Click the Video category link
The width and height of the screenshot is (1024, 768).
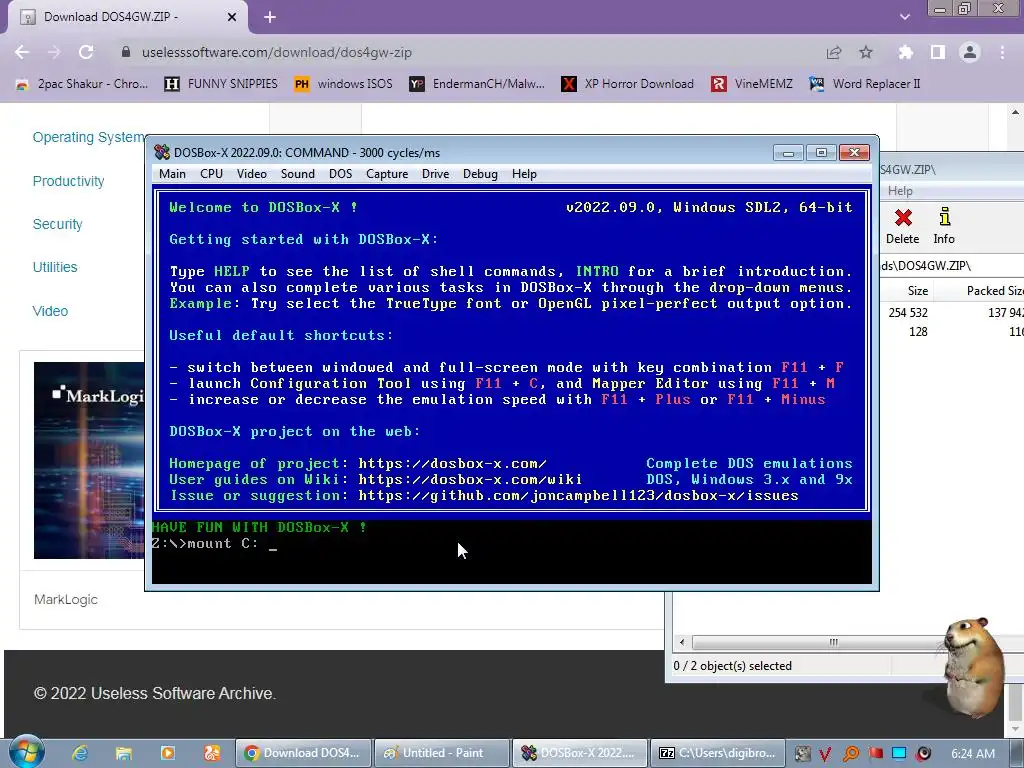click(50, 311)
